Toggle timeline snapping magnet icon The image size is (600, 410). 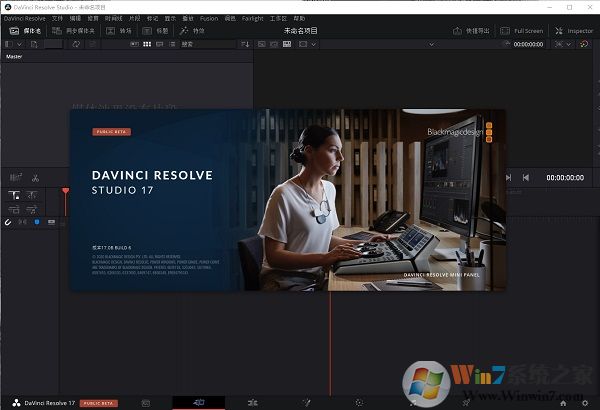(9, 222)
